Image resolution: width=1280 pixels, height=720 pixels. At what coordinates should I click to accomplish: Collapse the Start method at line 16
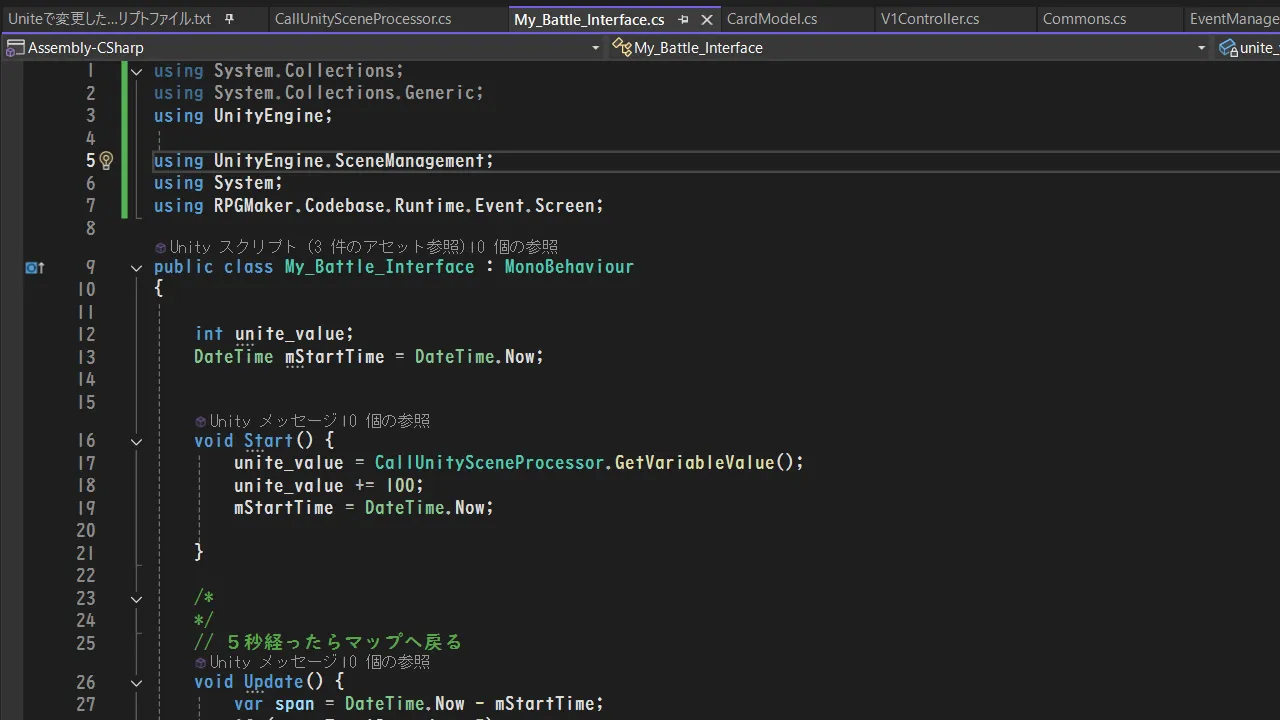(x=136, y=441)
